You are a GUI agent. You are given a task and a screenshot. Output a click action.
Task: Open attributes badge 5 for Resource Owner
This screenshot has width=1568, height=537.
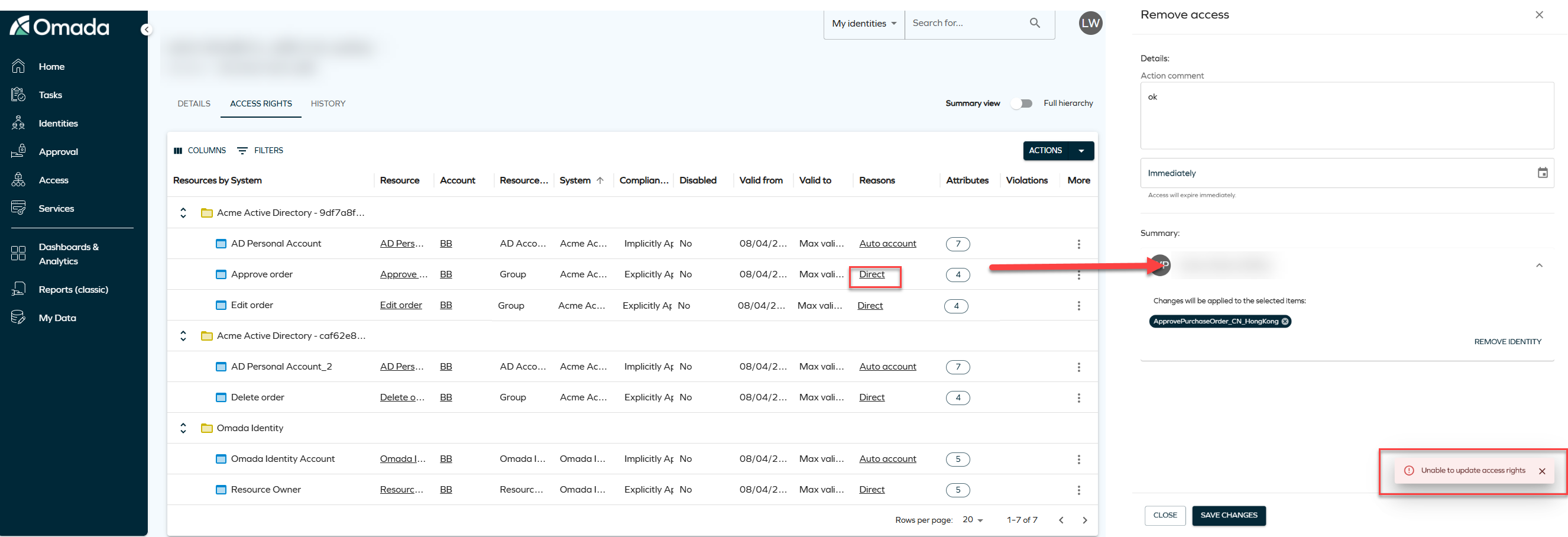click(x=957, y=490)
